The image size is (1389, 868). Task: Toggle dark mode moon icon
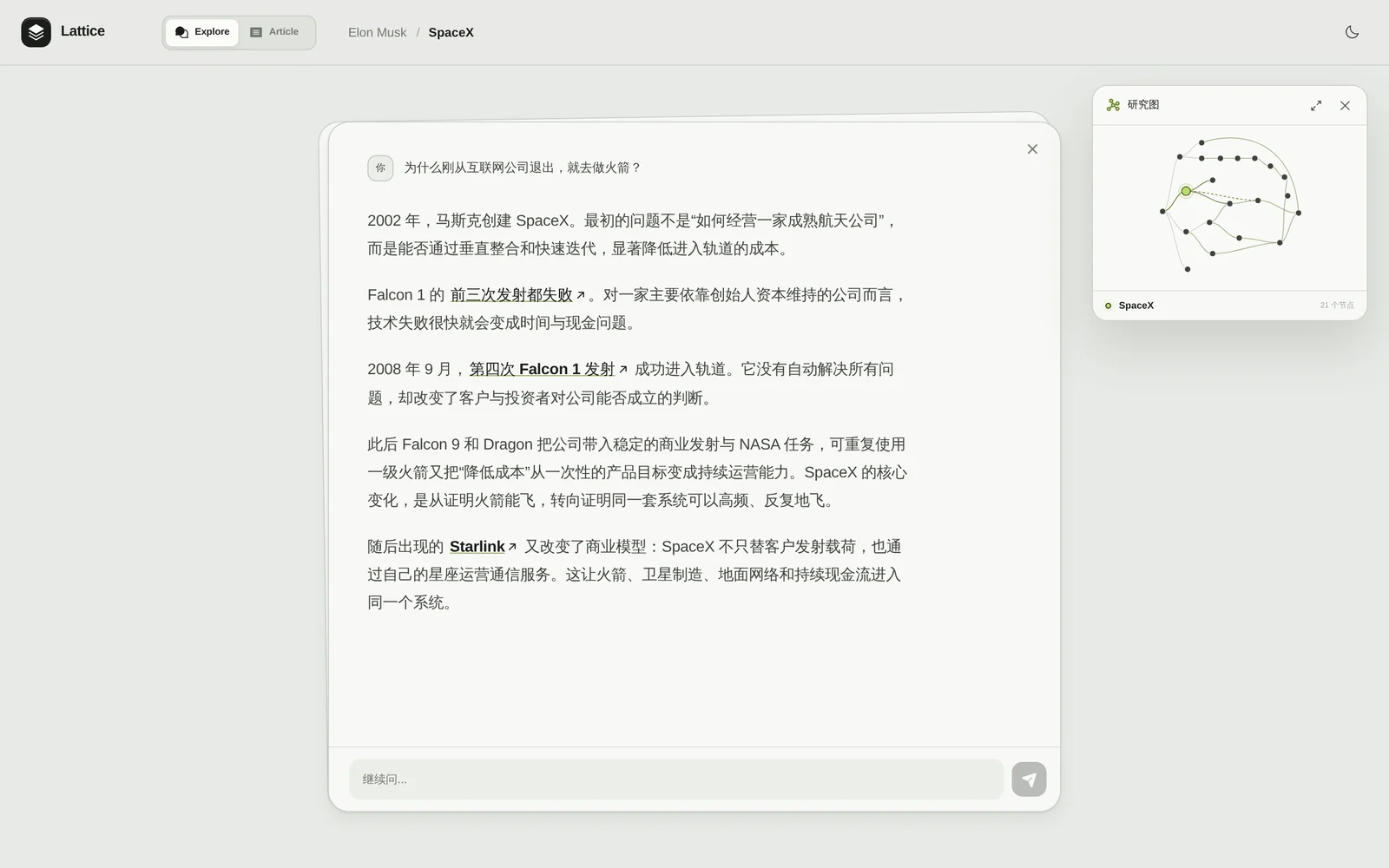tap(1352, 32)
